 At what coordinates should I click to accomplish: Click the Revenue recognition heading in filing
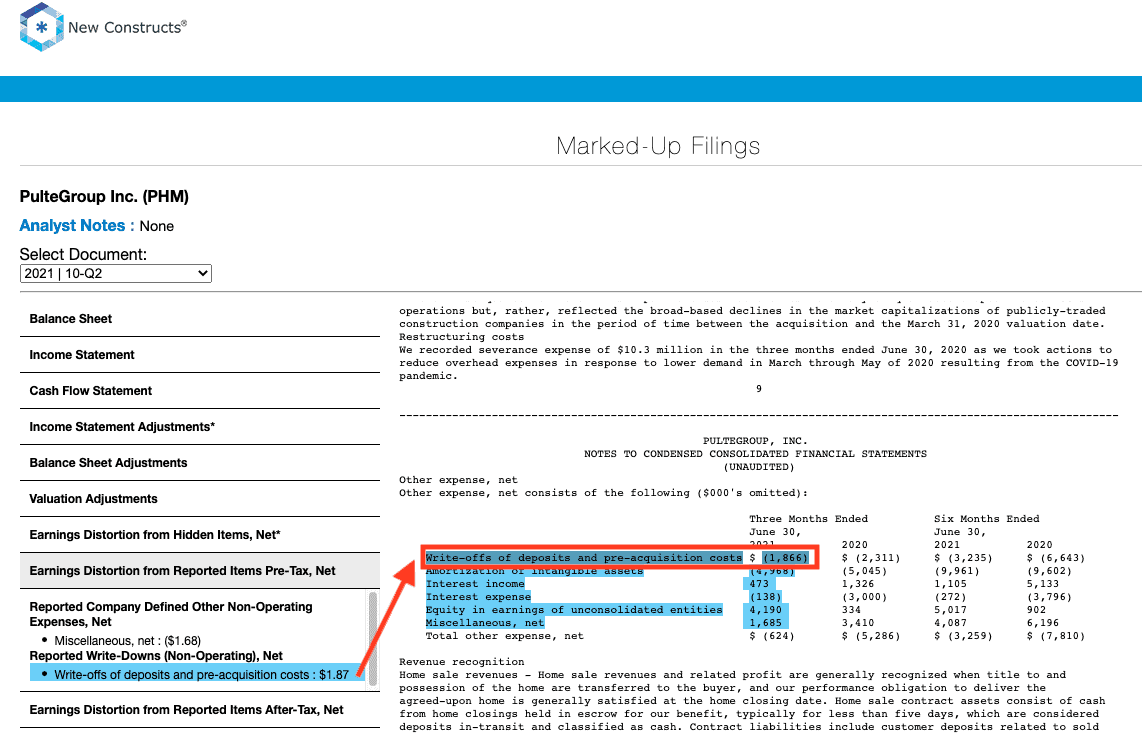(462, 662)
